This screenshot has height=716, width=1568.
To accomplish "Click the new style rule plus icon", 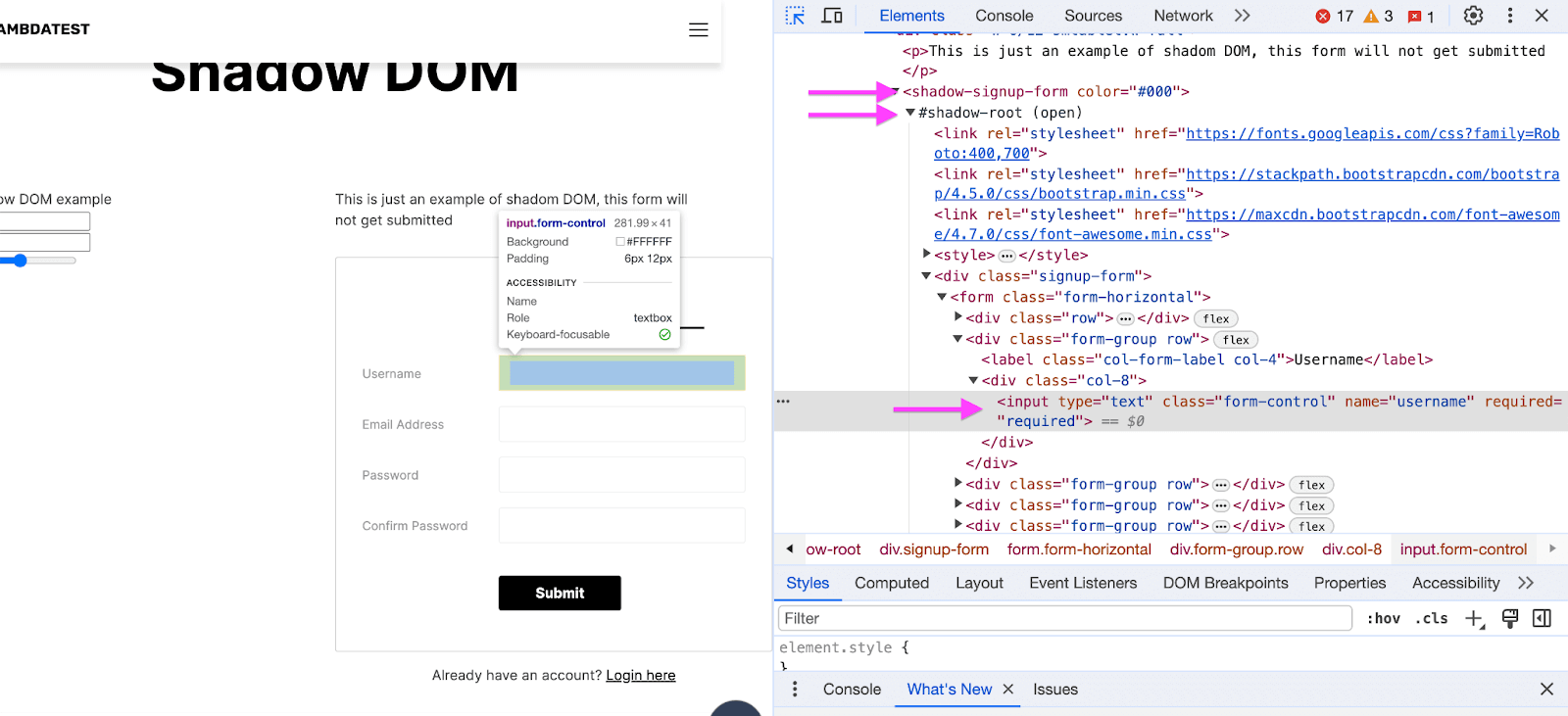I will (x=1474, y=618).
